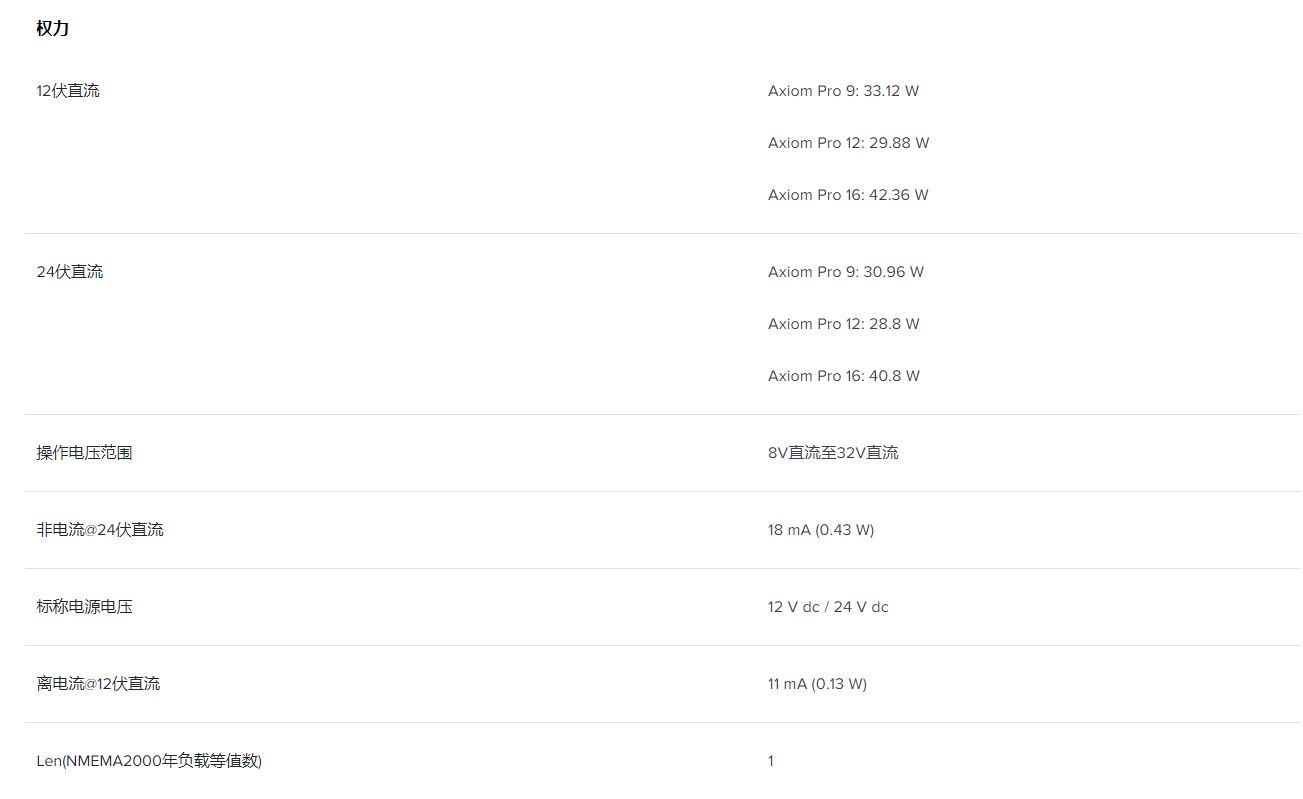This screenshot has height=799, width=1303.
Task: Select the 标称电源电压 label
Action: coord(85,607)
